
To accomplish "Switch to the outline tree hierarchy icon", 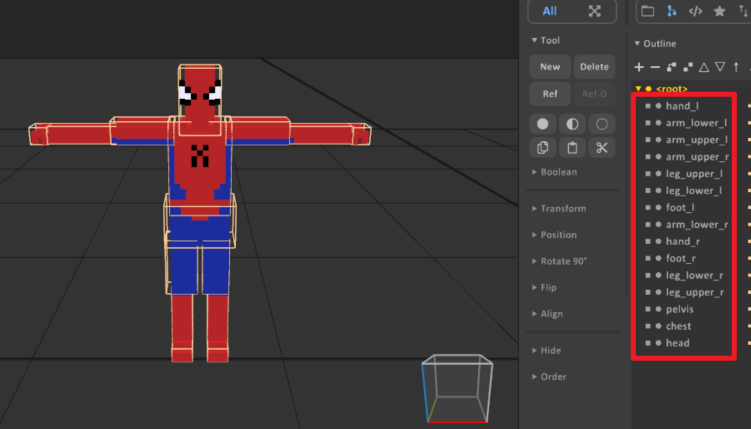I will coord(671,11).
